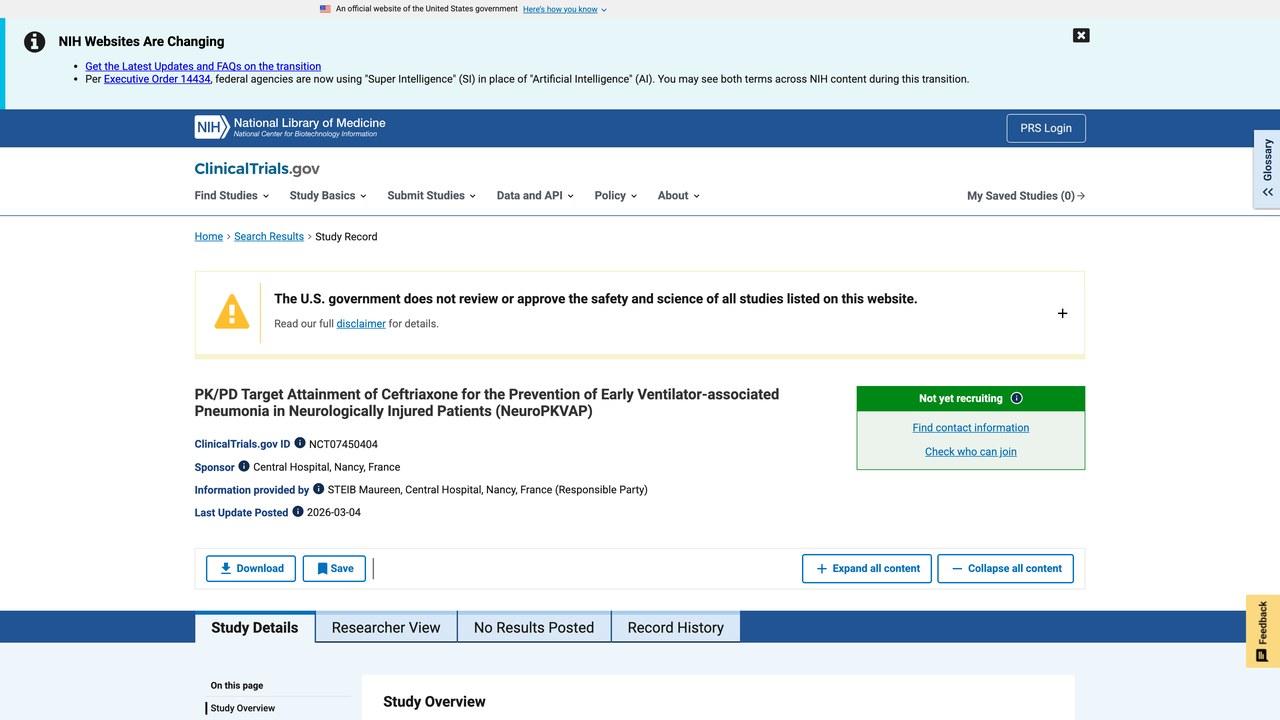Open the Data and API dropdown menu
Screen dimensions: 1280x720
click(535, 196)
